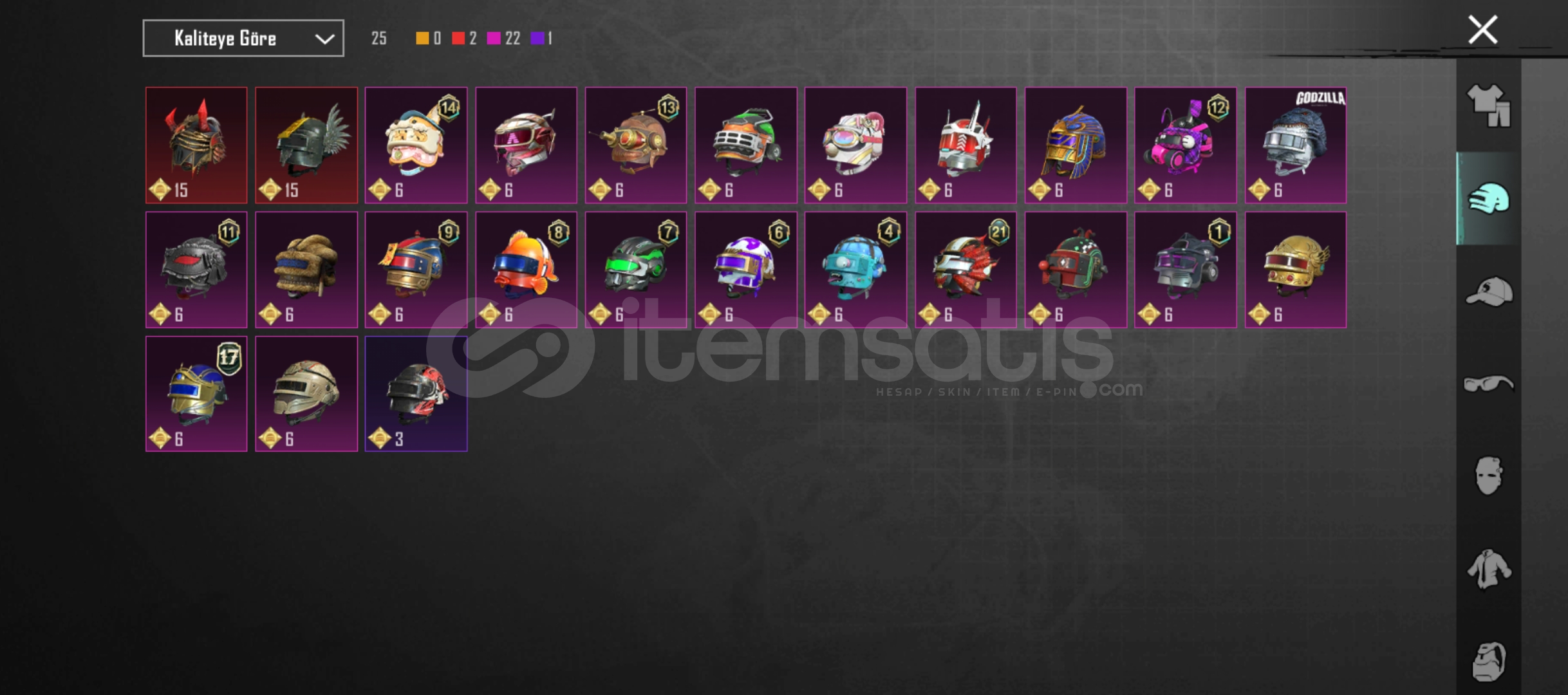Select the blue gold helmet with badge 17

pyautogui.click(x=196, y=394)
